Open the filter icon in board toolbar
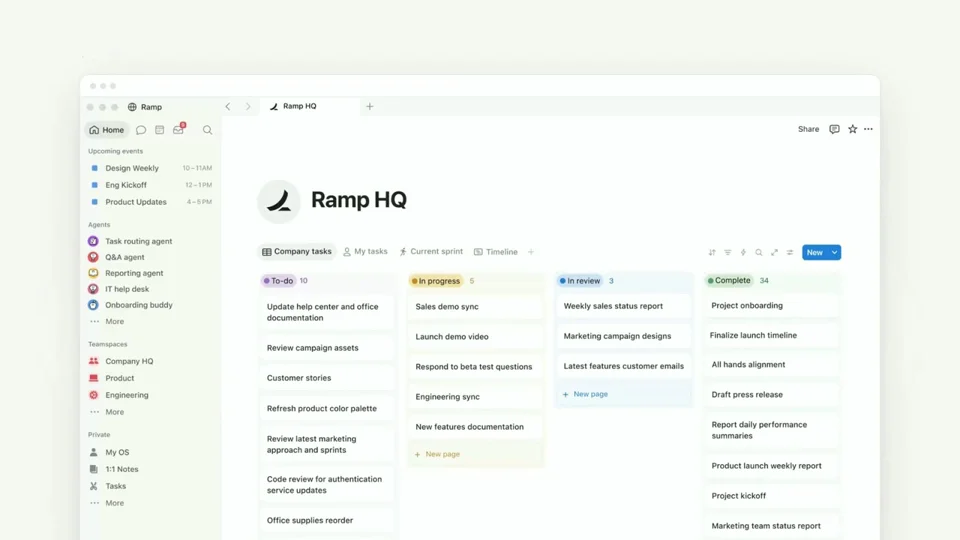 [727, 252]
